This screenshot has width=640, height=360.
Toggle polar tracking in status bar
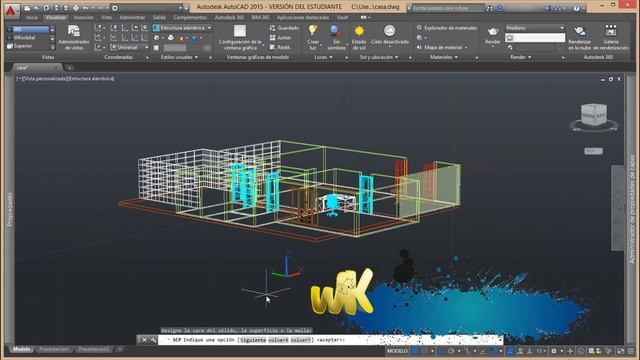click(x=451, y=351)
